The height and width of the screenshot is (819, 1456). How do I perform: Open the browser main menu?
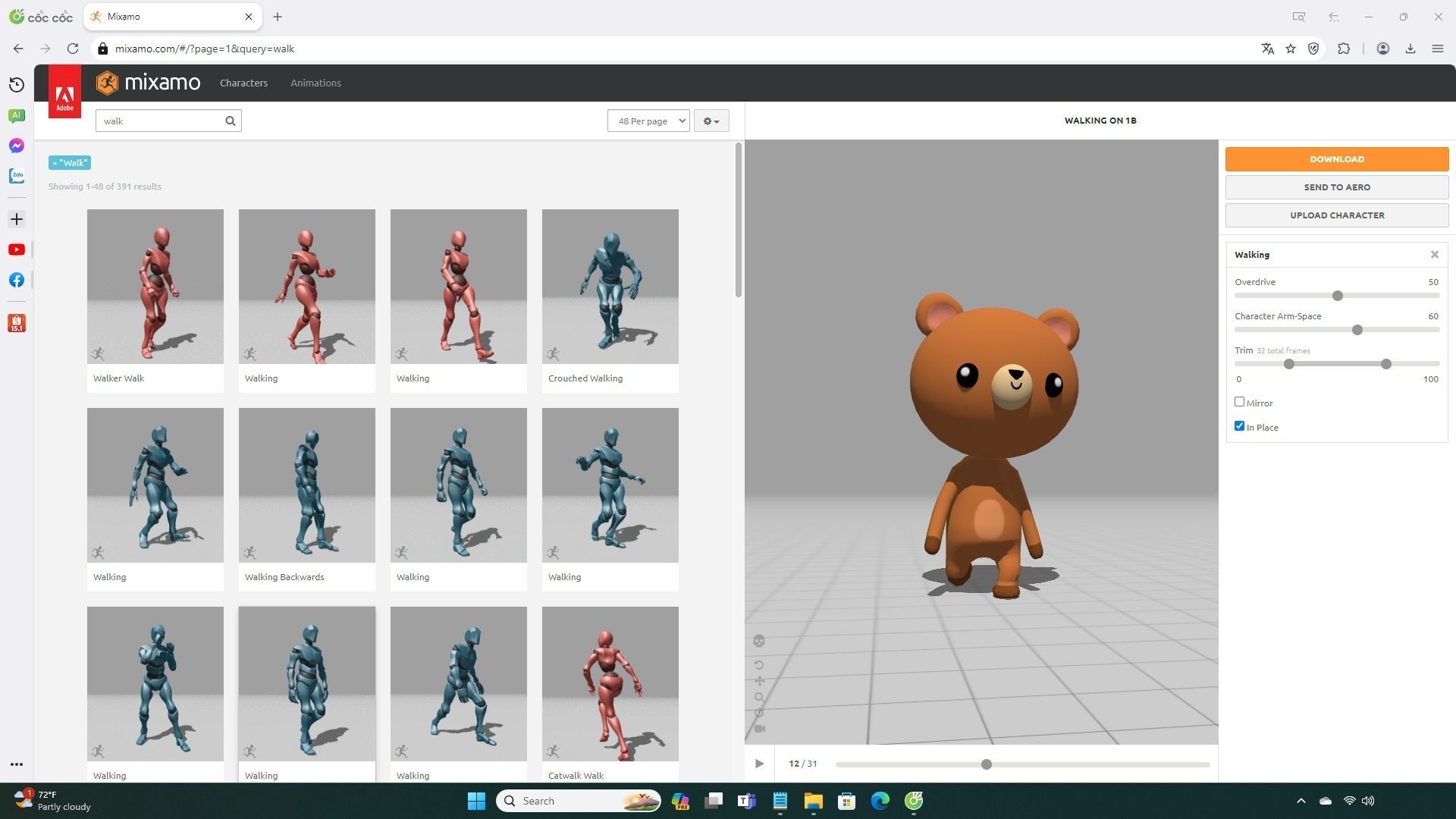(x=1438, y=49)
